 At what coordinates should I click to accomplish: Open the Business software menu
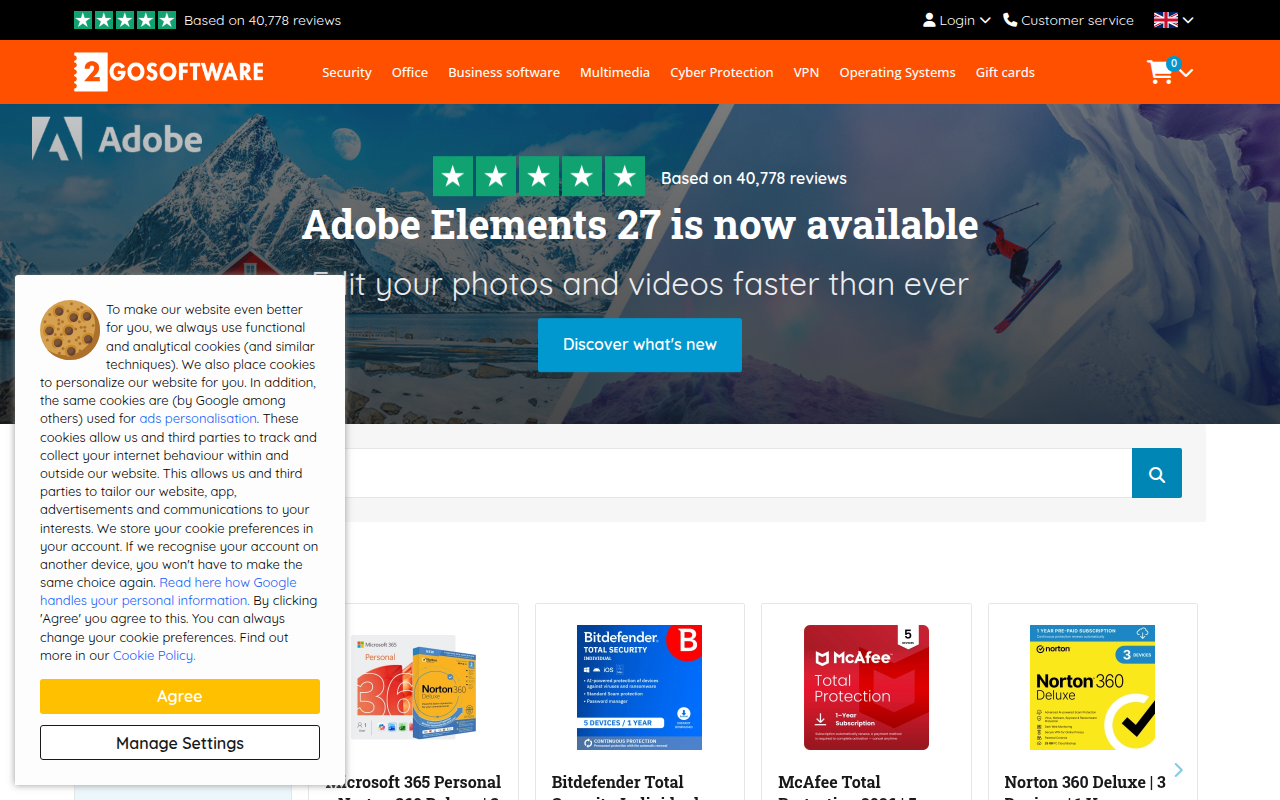504,72
